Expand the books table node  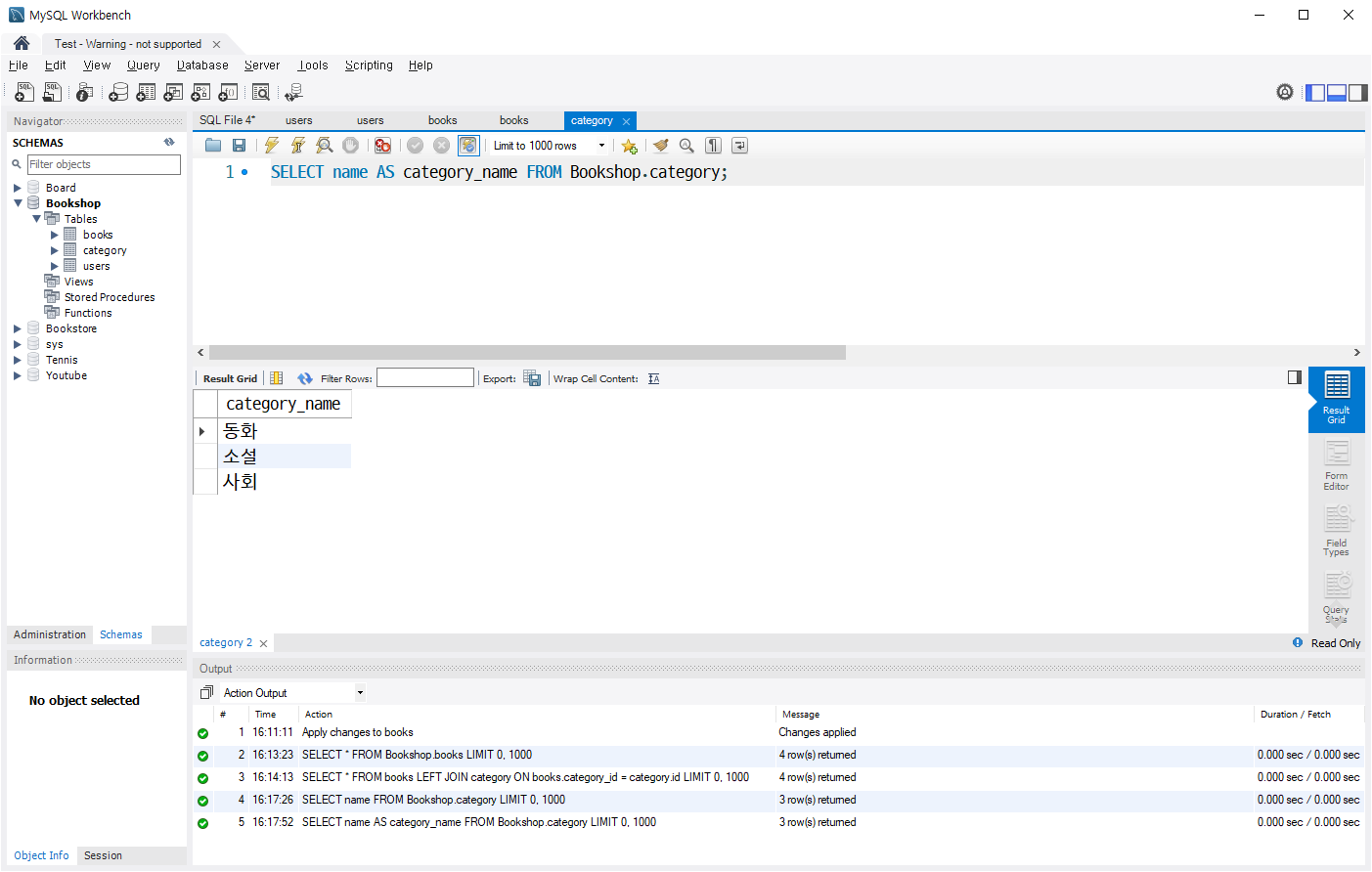click(x=55, y=235)
